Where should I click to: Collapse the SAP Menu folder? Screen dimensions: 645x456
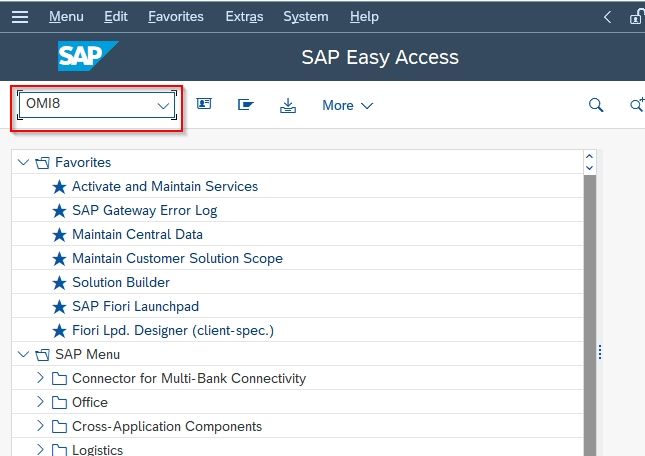(x=23, y=354)
